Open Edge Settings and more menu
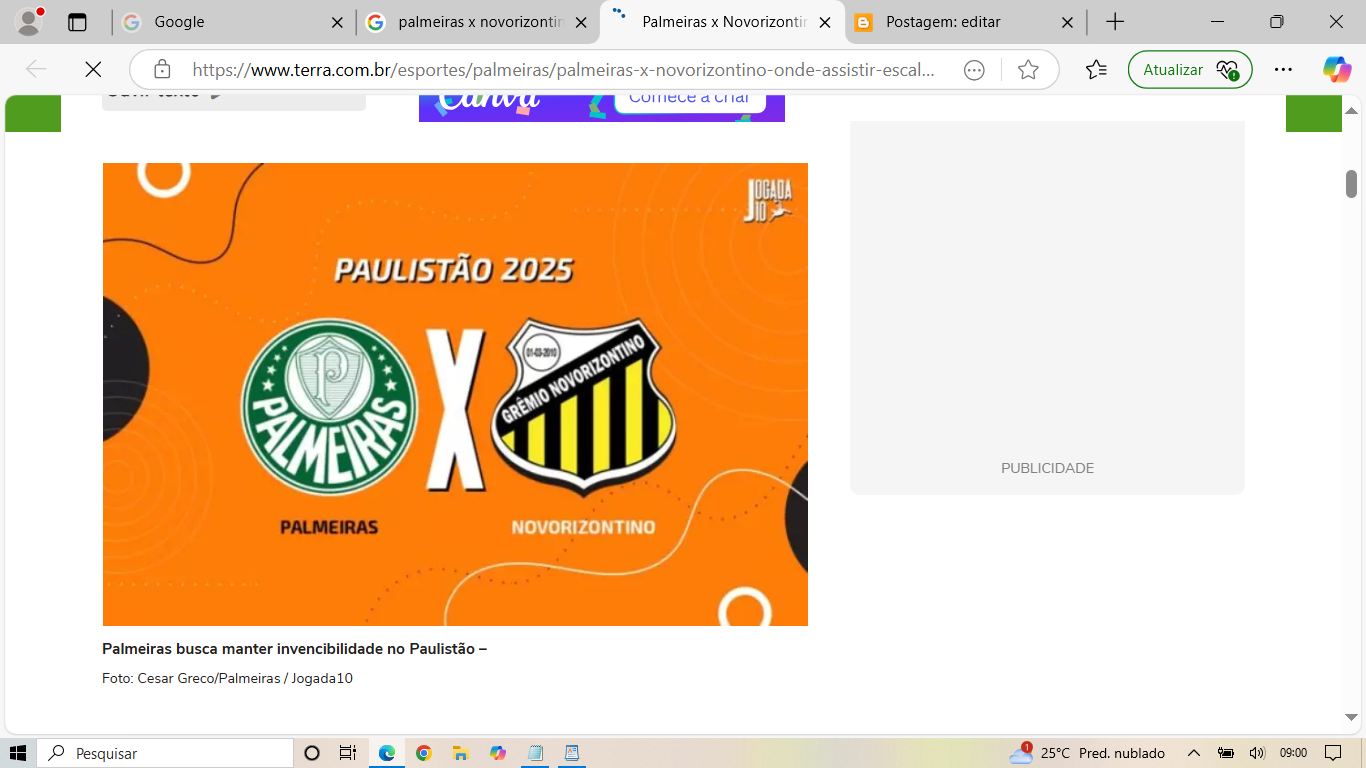 1283,70
